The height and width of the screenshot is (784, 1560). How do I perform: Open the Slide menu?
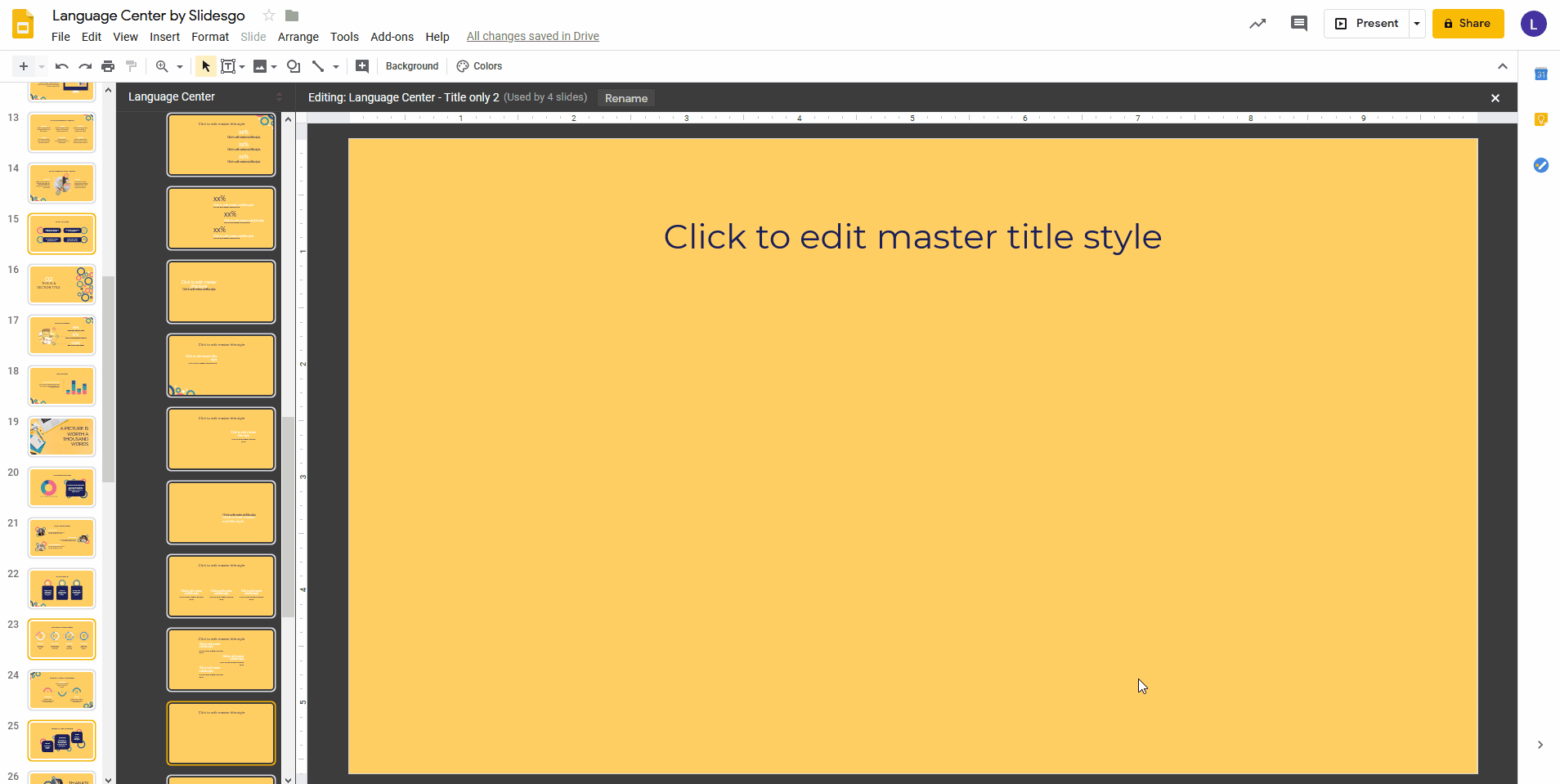tap(253, 37)
